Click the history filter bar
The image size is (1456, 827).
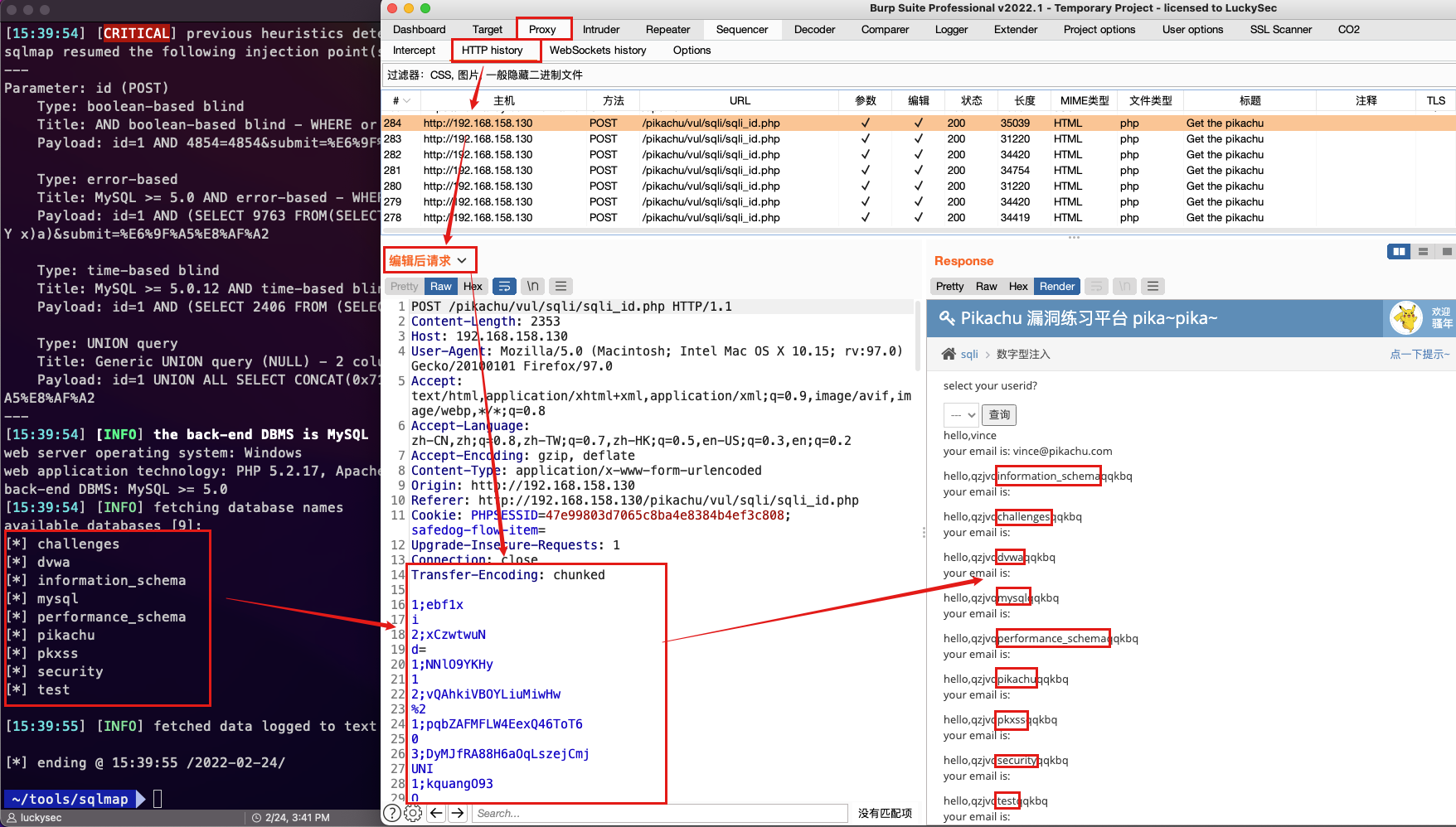point(919,75)
